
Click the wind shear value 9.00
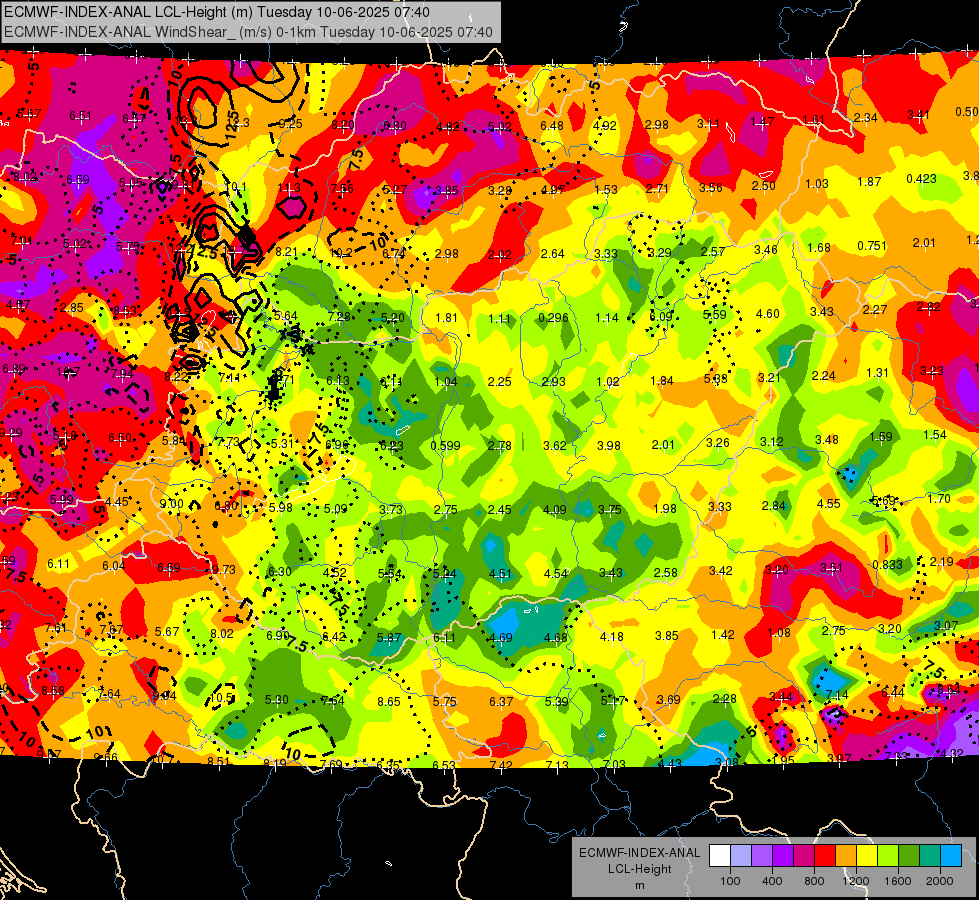pos(171,504)
